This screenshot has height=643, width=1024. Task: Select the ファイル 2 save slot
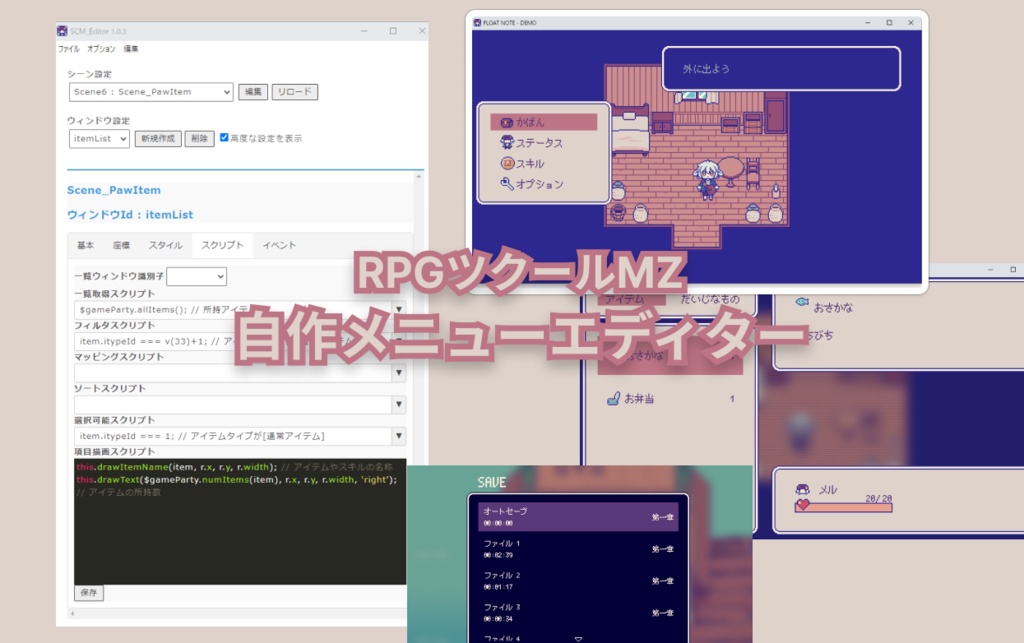coord(578,580)
